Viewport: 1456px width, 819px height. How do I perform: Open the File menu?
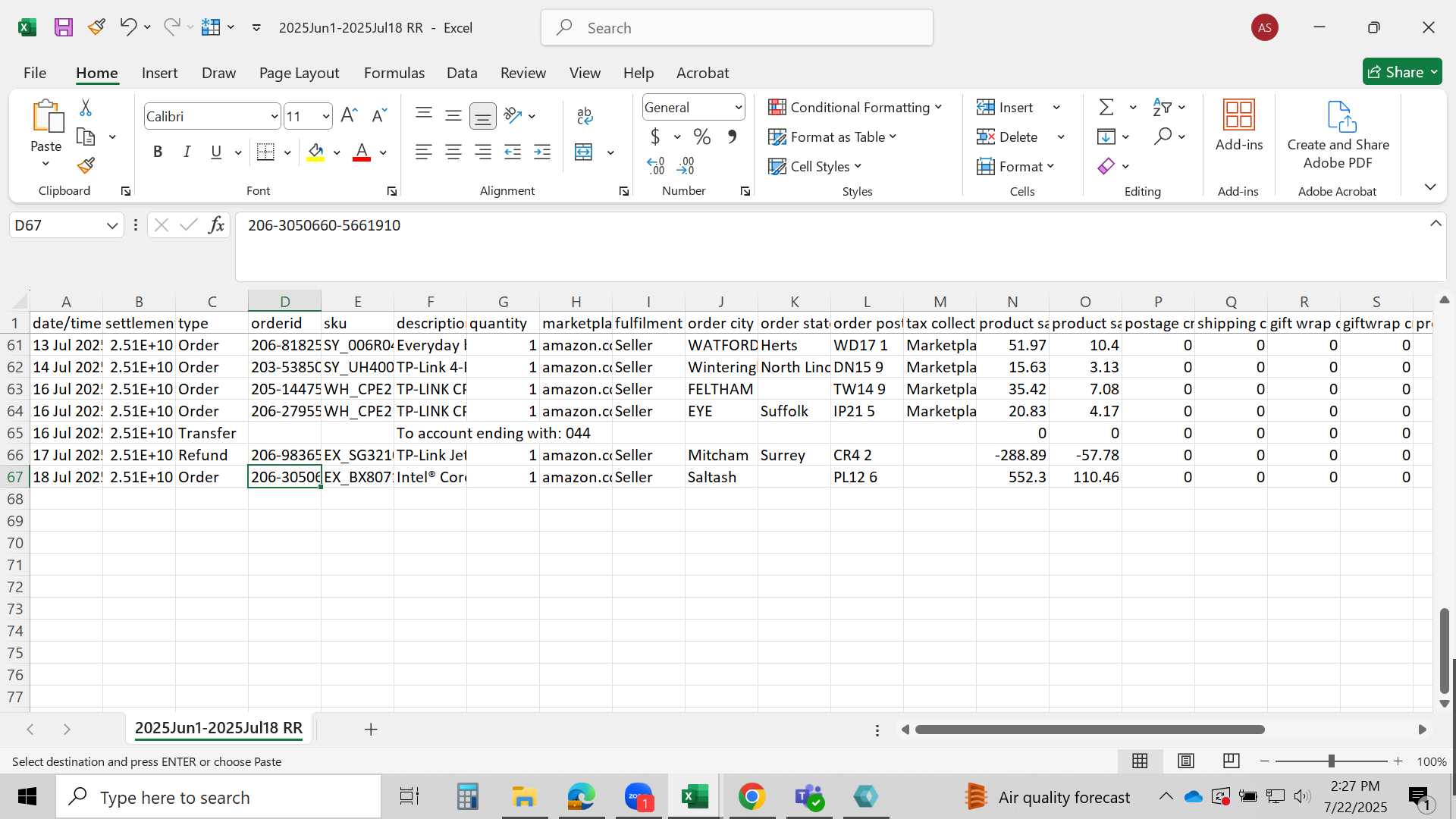(35, 73)
